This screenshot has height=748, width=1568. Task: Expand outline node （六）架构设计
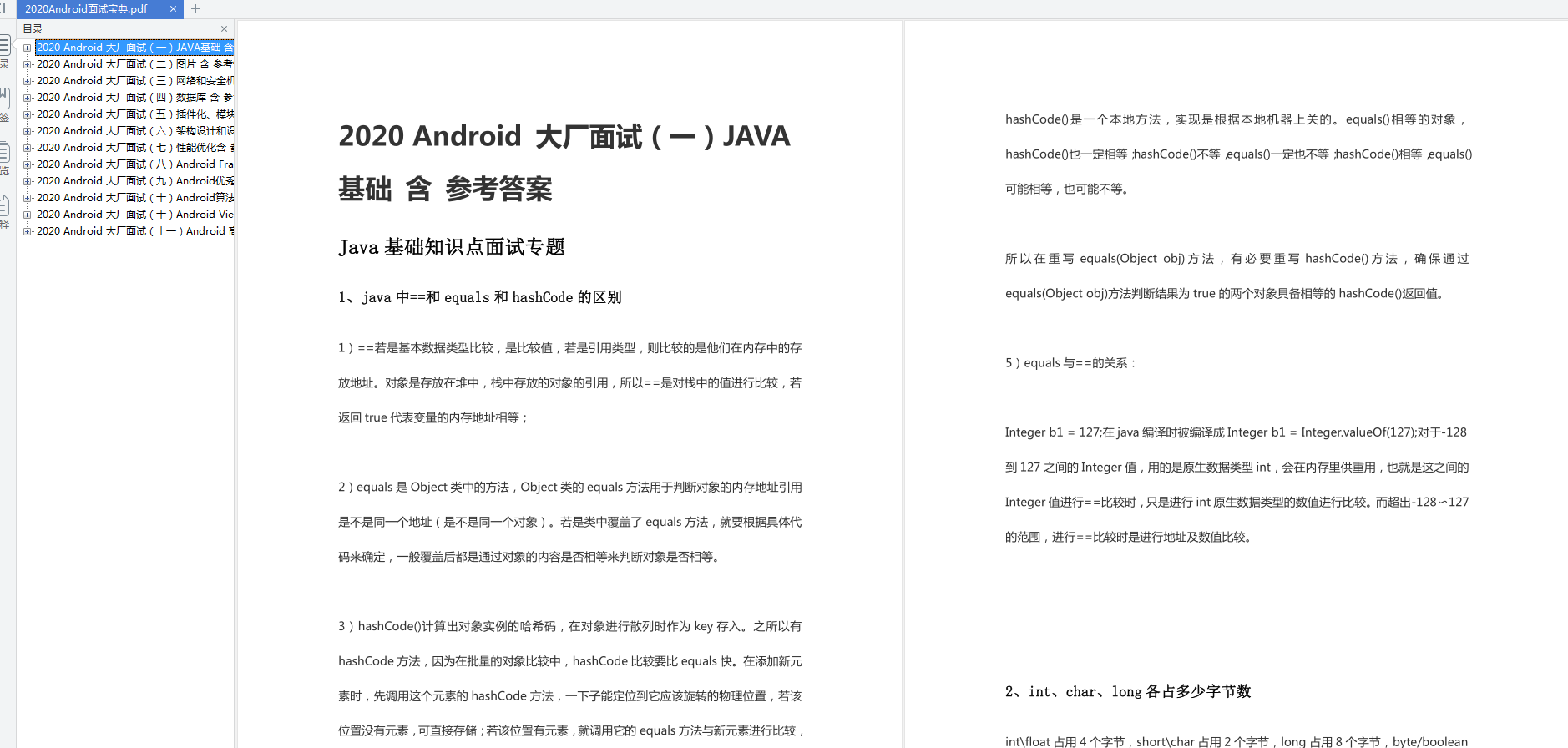point(27,131)
